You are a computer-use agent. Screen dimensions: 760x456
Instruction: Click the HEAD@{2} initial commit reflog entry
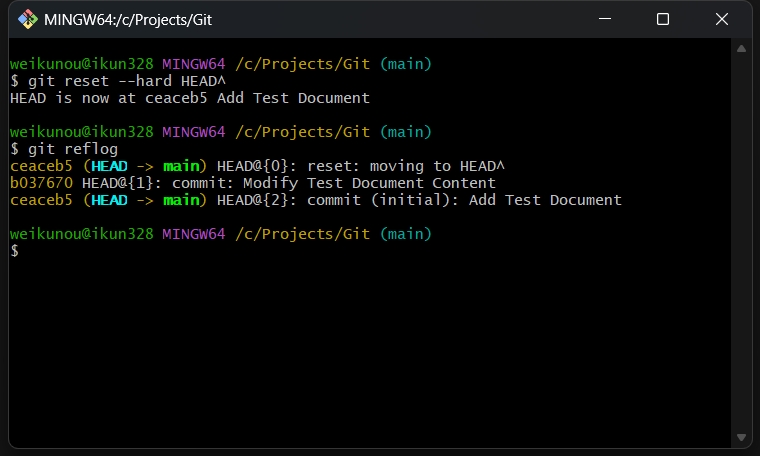pyautogui.click(x=316, y=200)
